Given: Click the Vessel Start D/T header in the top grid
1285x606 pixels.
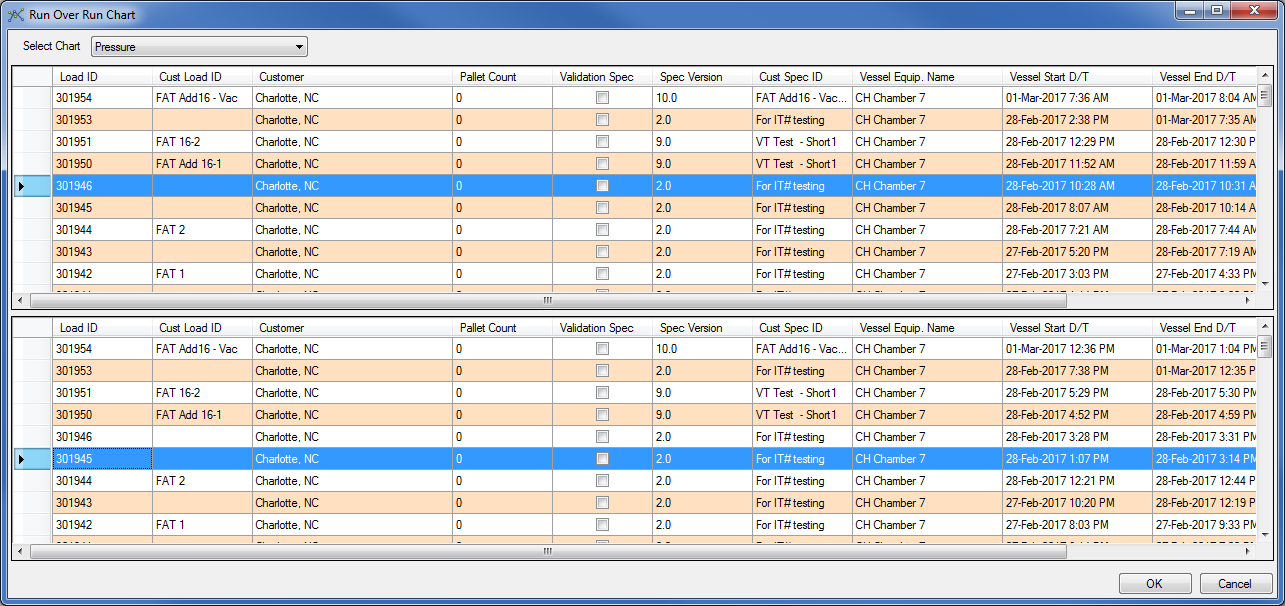Looking at the screenshot, I should coord(1076,77).
